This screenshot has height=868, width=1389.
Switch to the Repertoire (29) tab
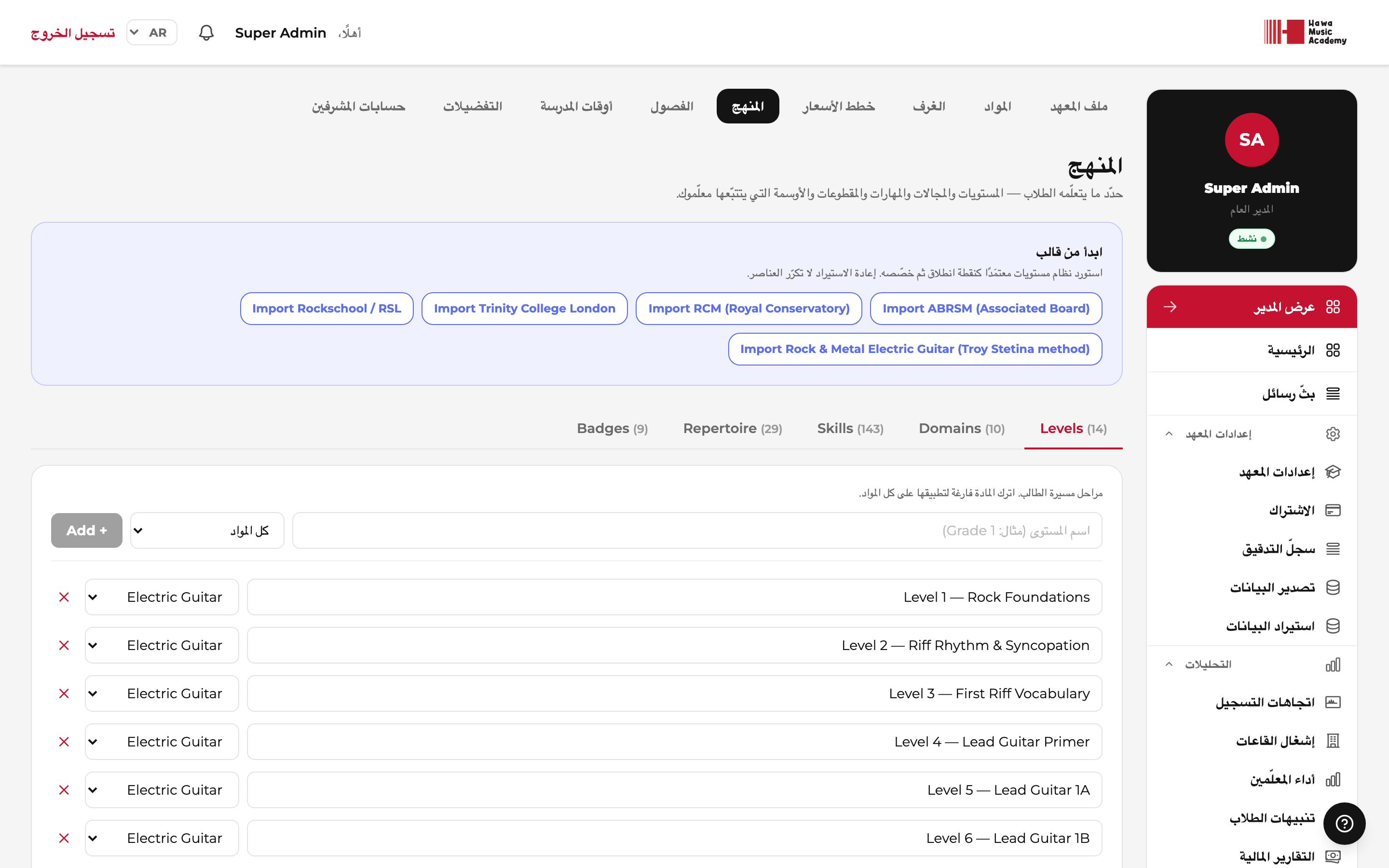click(733, 428)
